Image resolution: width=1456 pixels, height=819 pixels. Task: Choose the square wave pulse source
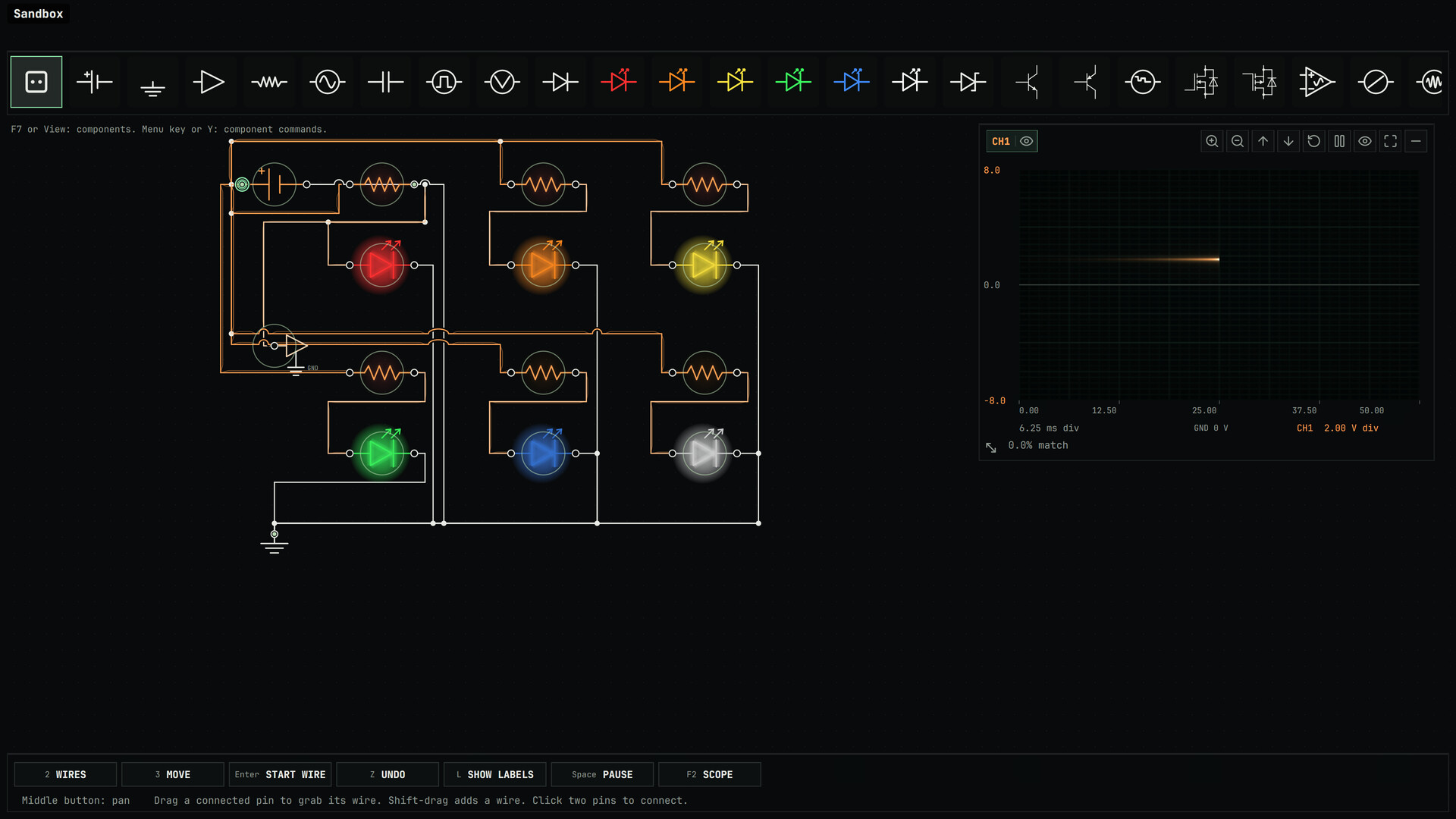[444, 82]
